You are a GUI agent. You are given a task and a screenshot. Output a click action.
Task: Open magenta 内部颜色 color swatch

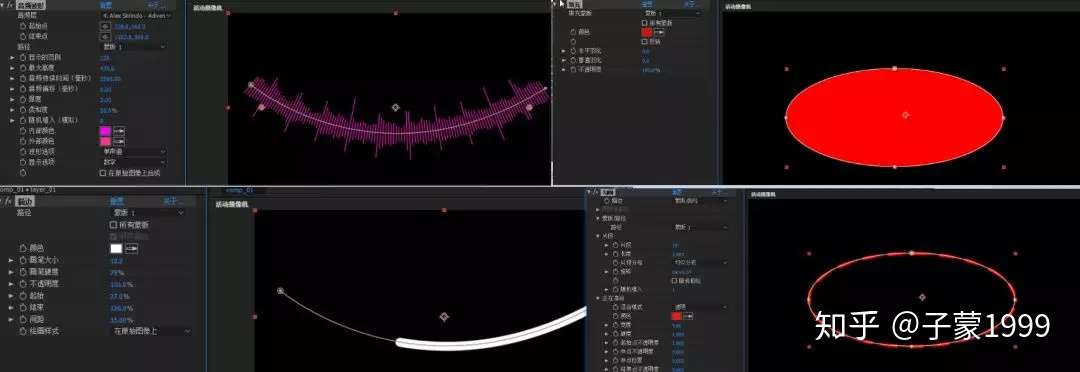pos(105,131)
